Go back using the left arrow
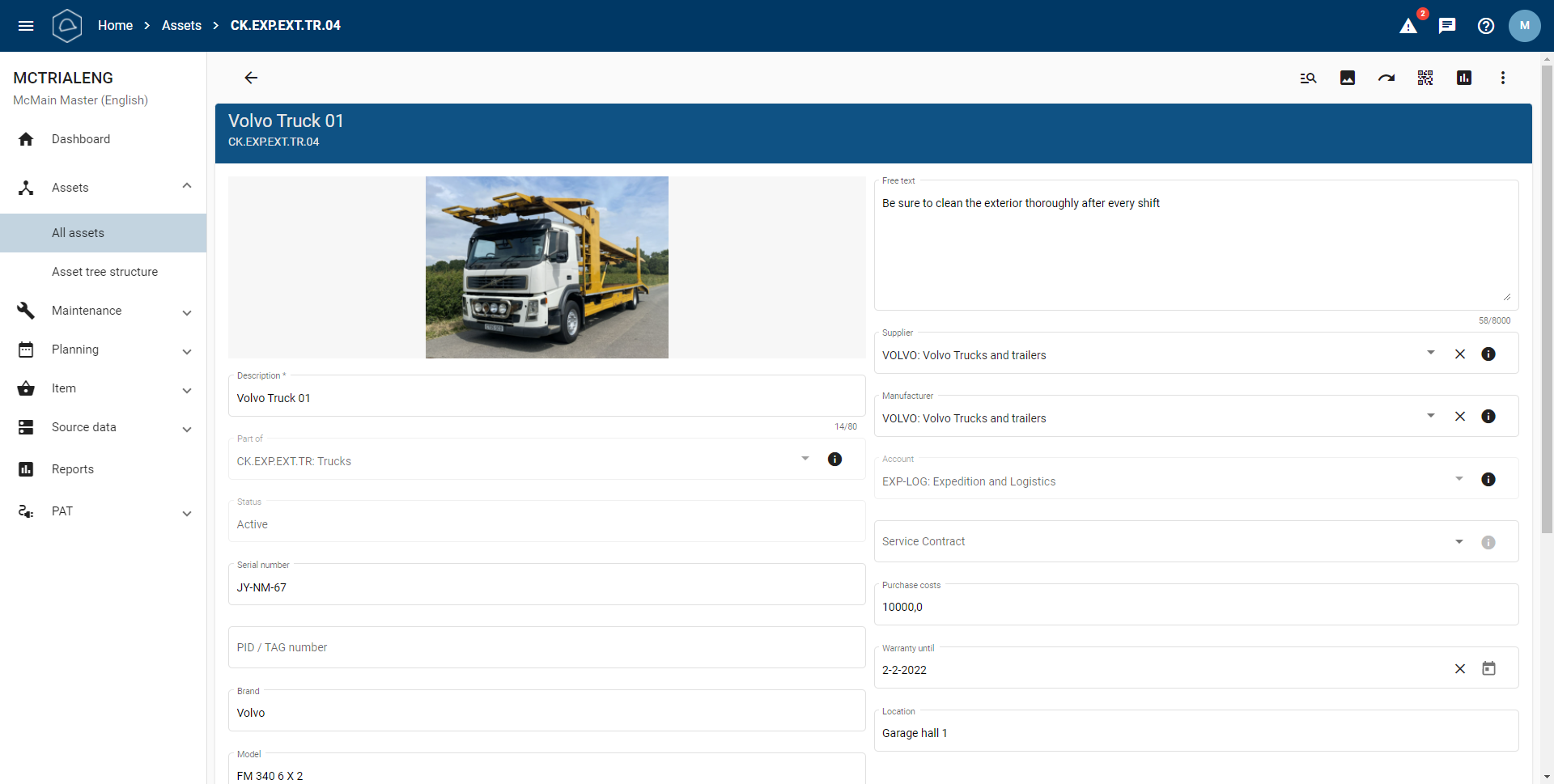 251,78
